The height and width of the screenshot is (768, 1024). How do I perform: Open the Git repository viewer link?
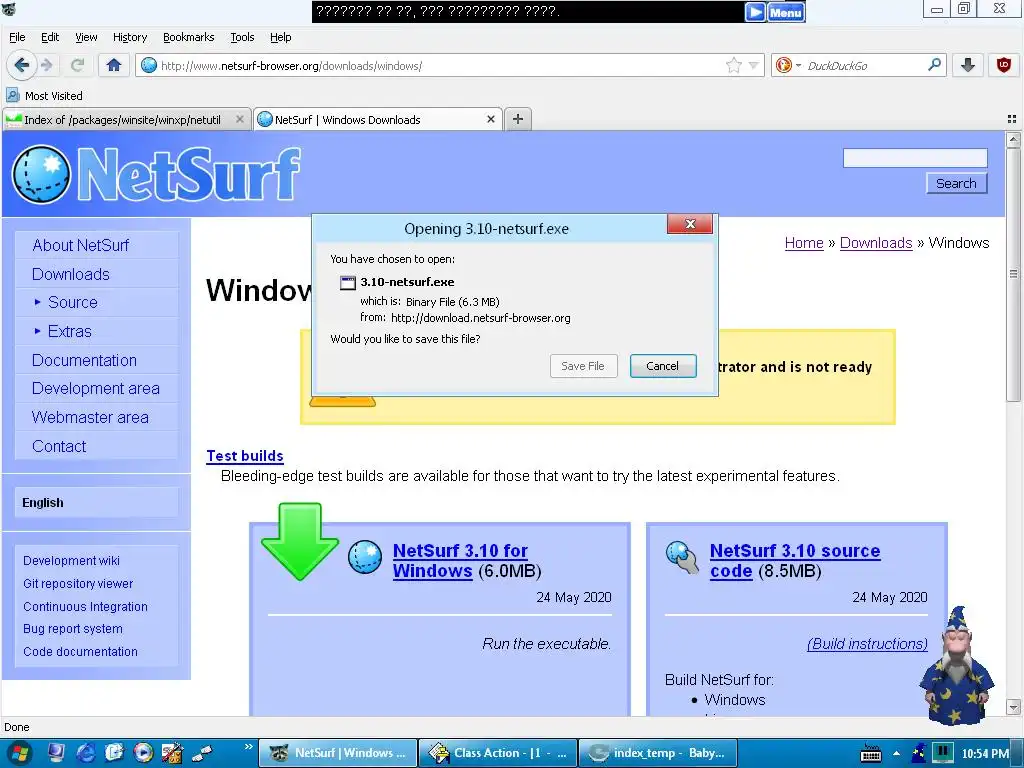pyautogui.click(x=78, y=583)
